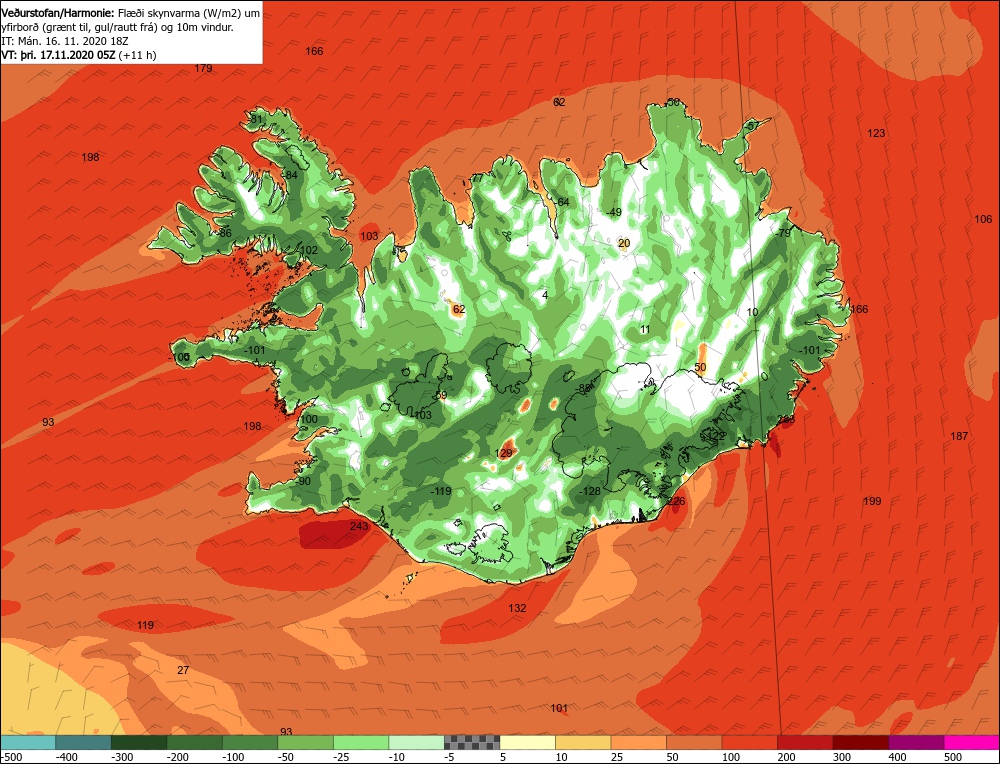
Task: Click the value 27 in the southwest sea
Action: [x=183, y=670]
